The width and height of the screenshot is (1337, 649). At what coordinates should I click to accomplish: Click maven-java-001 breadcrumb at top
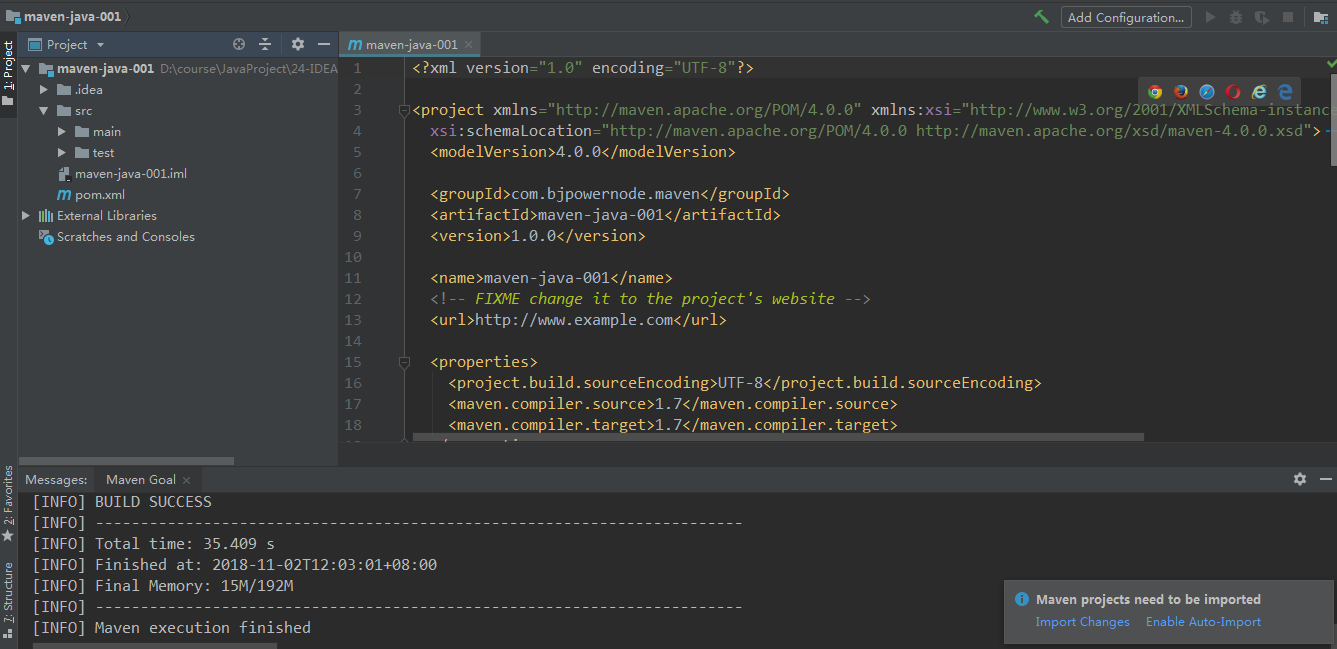(x=73, y=17)
